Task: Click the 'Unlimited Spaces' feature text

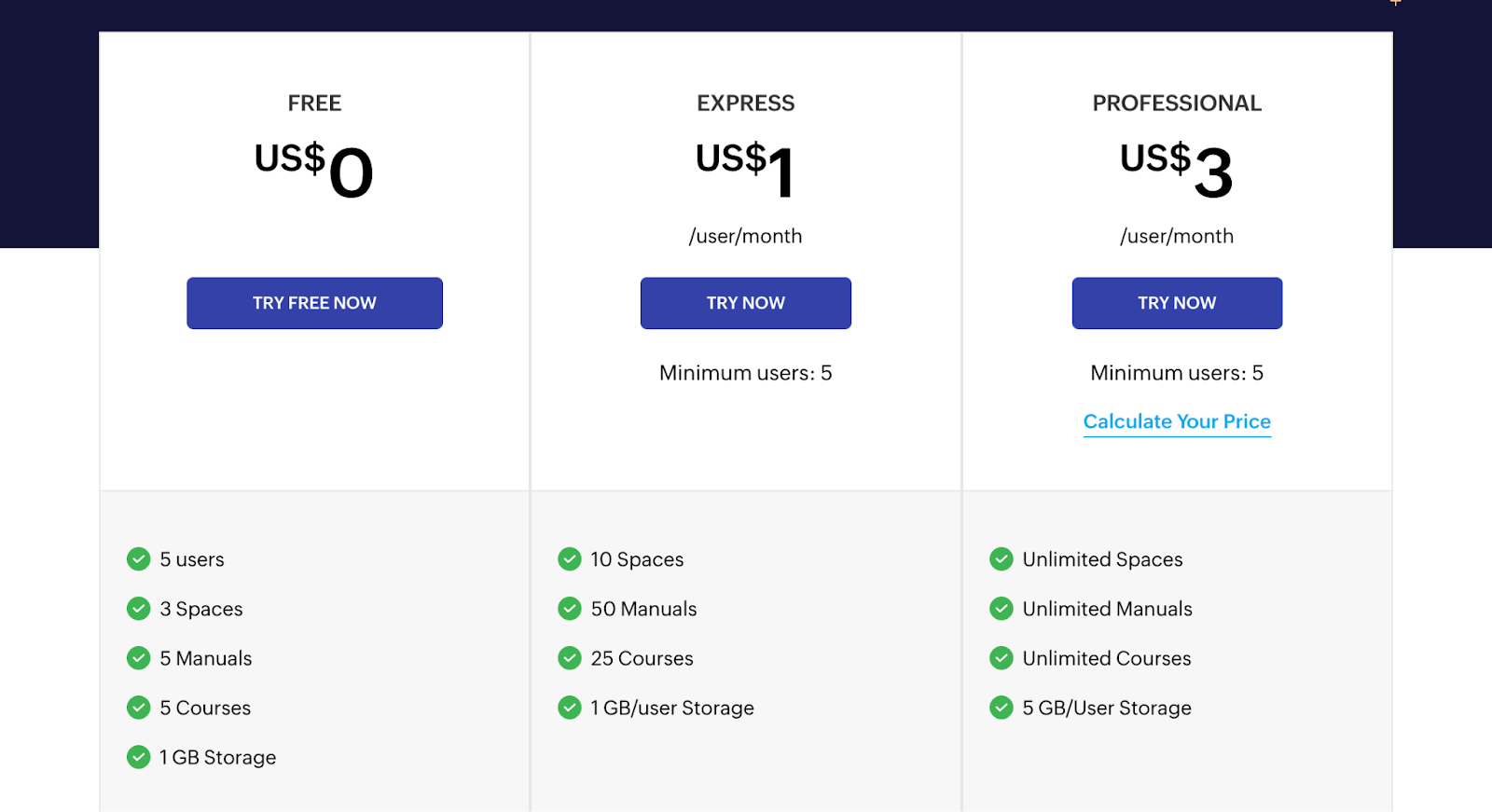Action: pos(1102,559)
